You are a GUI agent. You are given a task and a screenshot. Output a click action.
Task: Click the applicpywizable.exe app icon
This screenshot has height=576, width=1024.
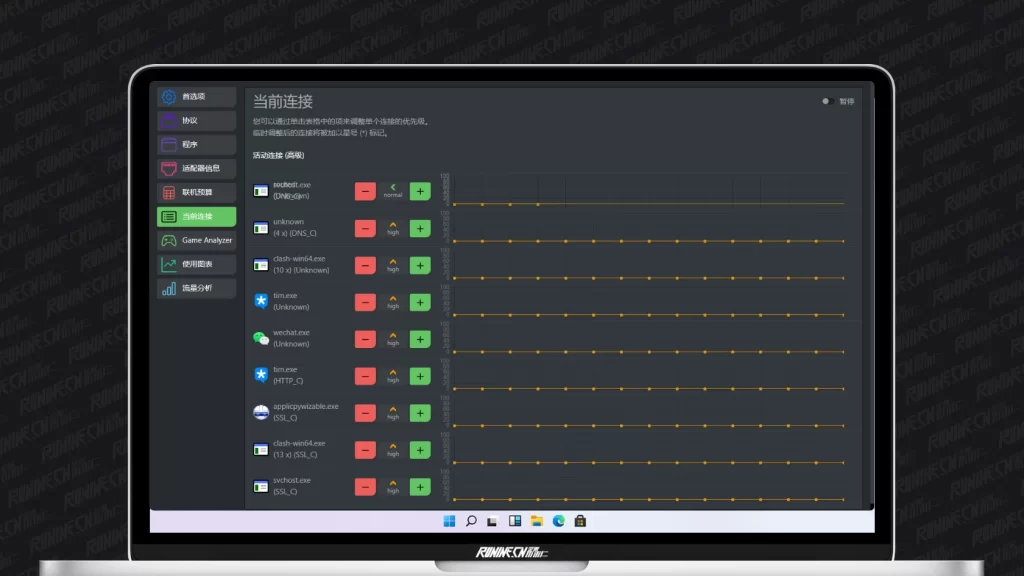pyautogui.click(x=261, y=412)
